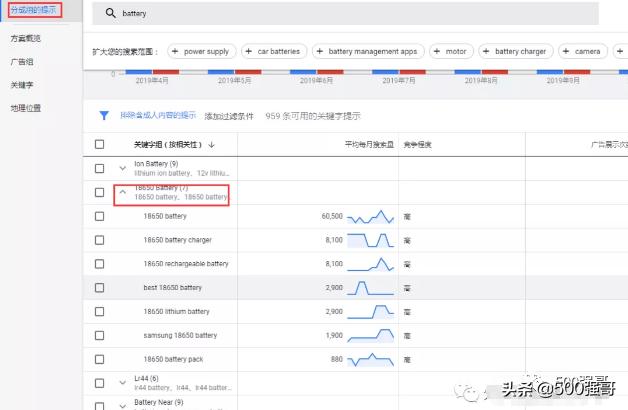
Task: Select checkbox for 18650 lithium battery
Action: [x=99, y=312]
